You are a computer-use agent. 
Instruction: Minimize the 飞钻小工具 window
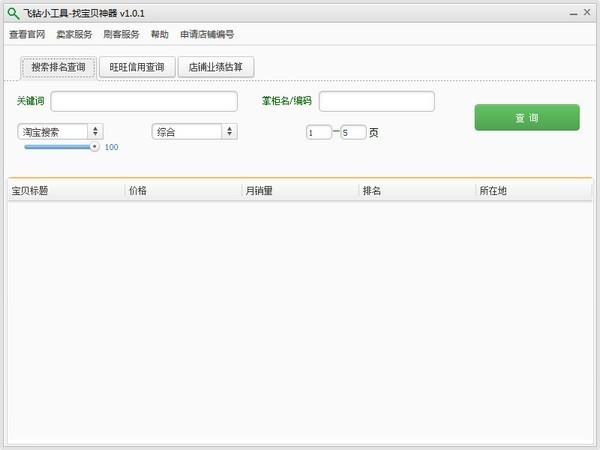[573, 13]
